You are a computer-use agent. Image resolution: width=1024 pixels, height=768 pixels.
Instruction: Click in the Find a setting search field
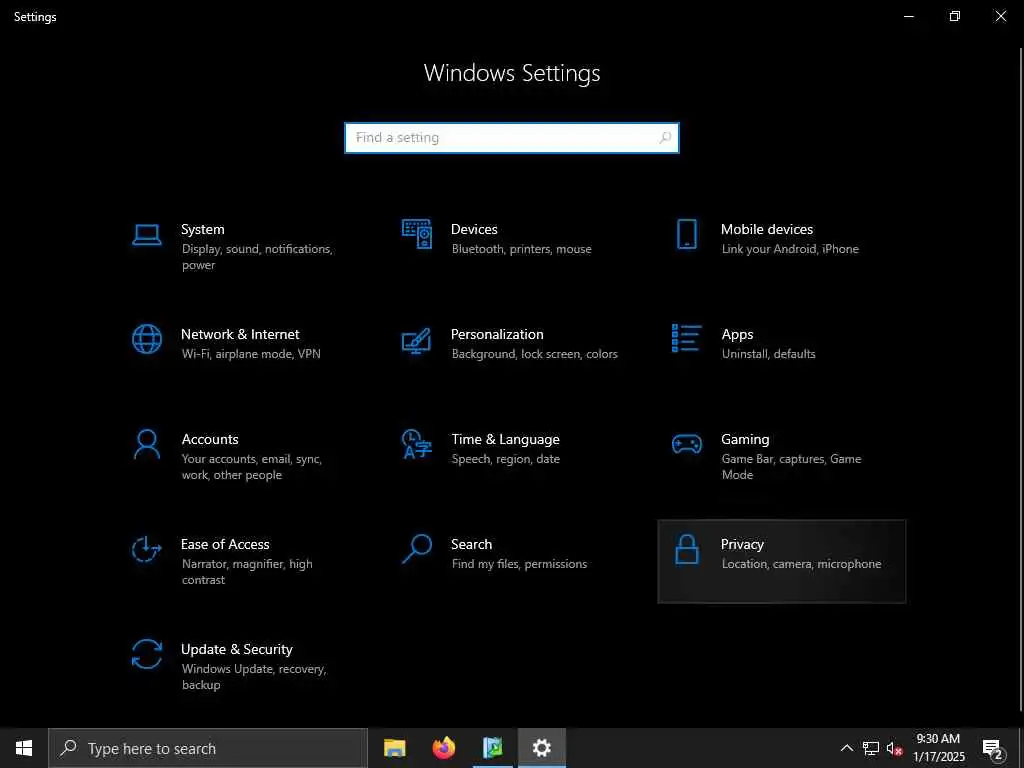(512, 138)
